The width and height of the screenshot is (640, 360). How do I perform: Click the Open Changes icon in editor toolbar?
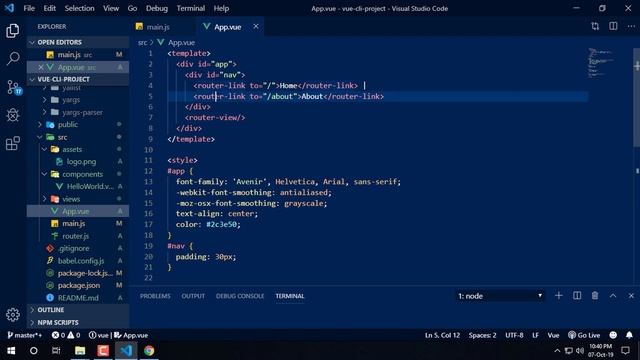pos(595,27)
